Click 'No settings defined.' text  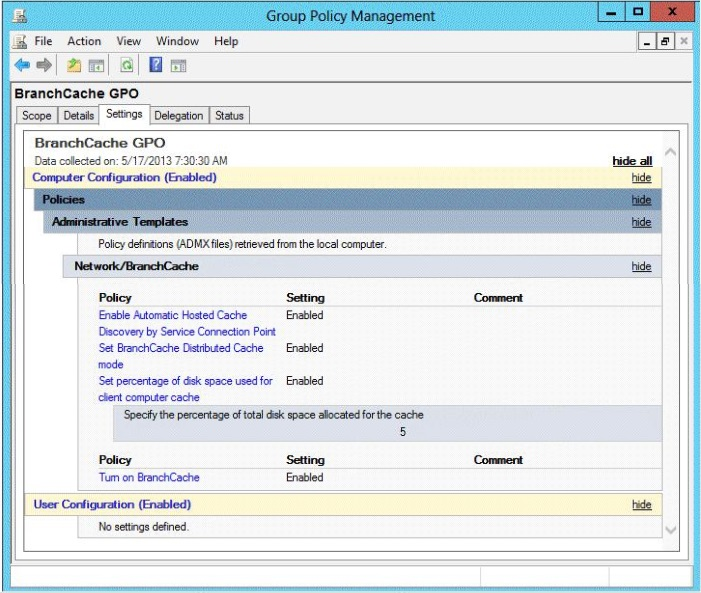tap(144, 527)
